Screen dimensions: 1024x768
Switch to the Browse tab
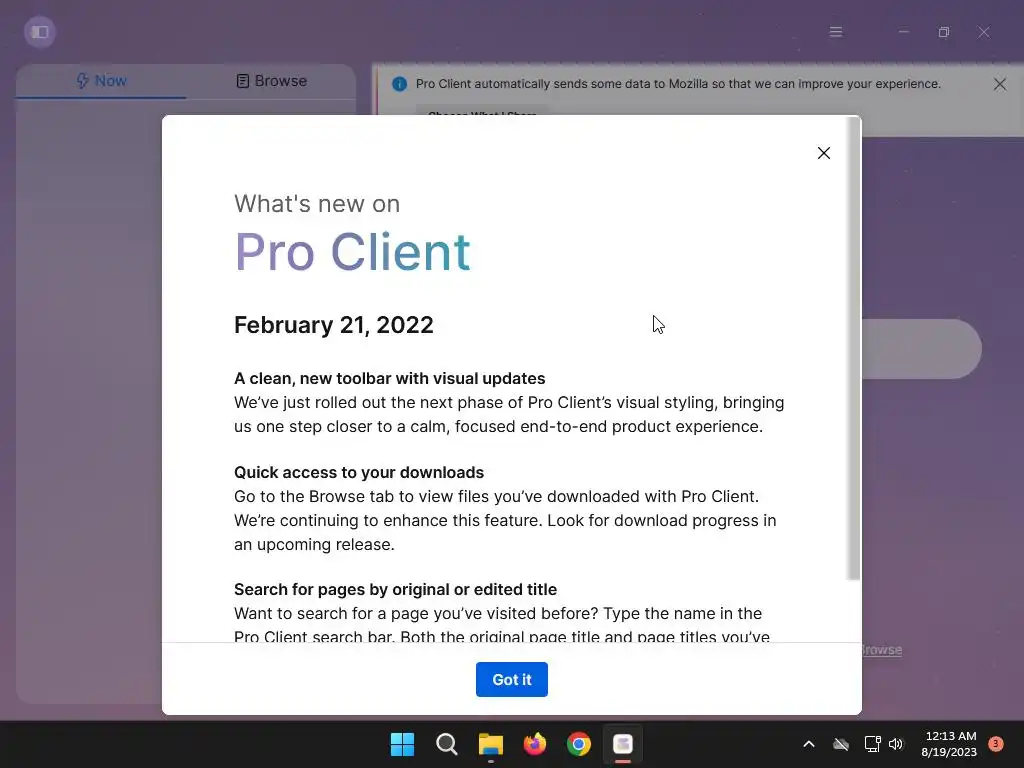point(271,81)
